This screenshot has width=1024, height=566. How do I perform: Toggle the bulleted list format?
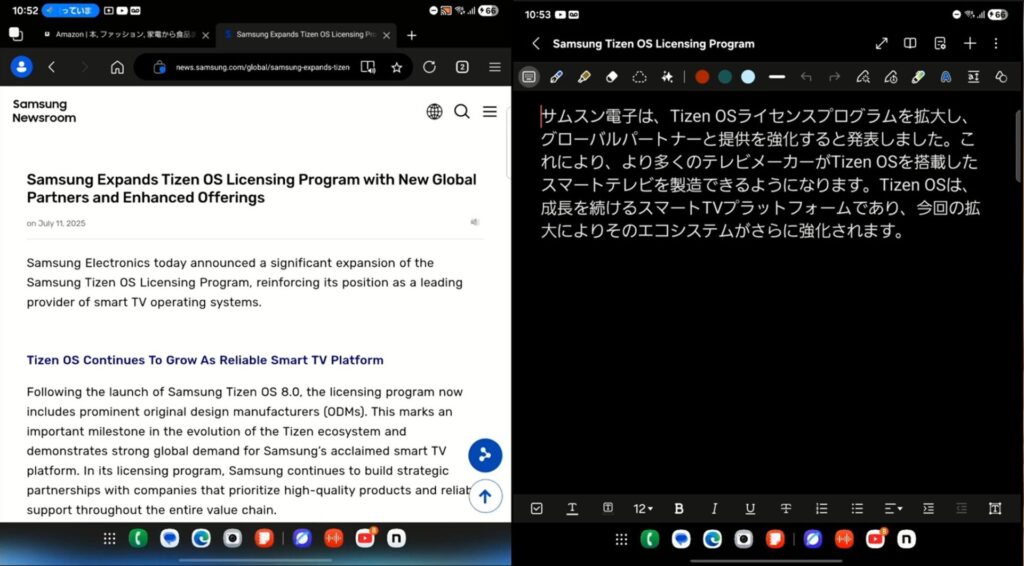click(857, 509)
